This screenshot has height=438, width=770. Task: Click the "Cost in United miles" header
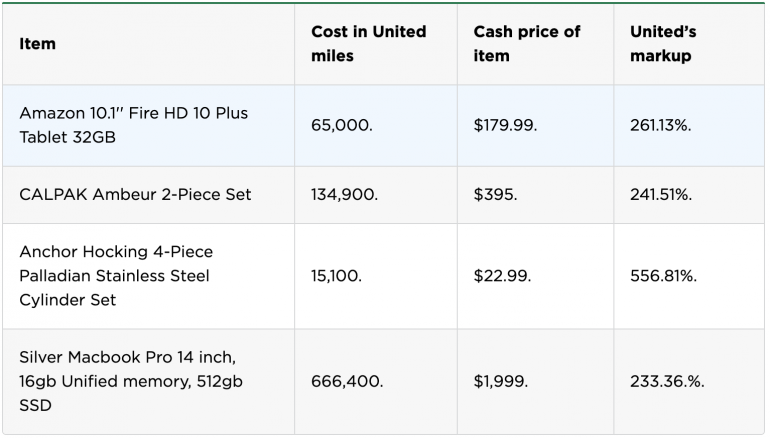click(368, 44)
